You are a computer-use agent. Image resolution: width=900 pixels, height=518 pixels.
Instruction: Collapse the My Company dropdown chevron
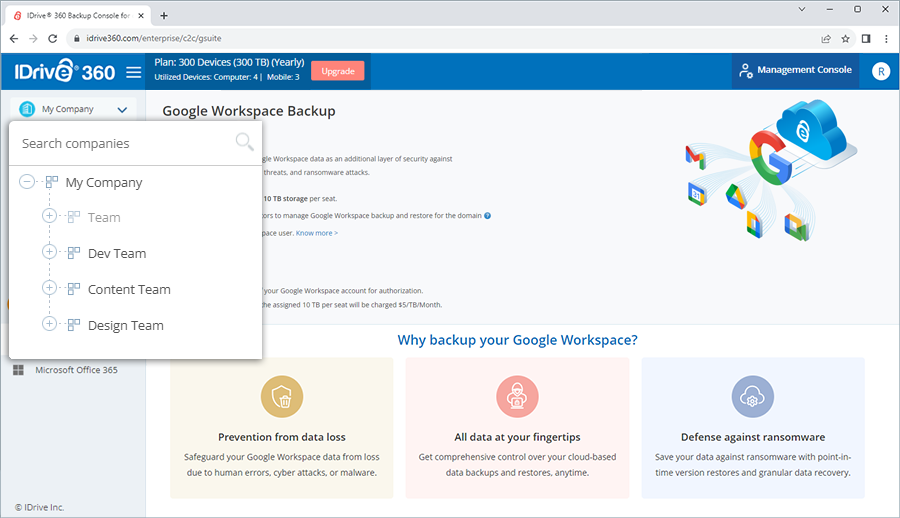pos(122,109)
